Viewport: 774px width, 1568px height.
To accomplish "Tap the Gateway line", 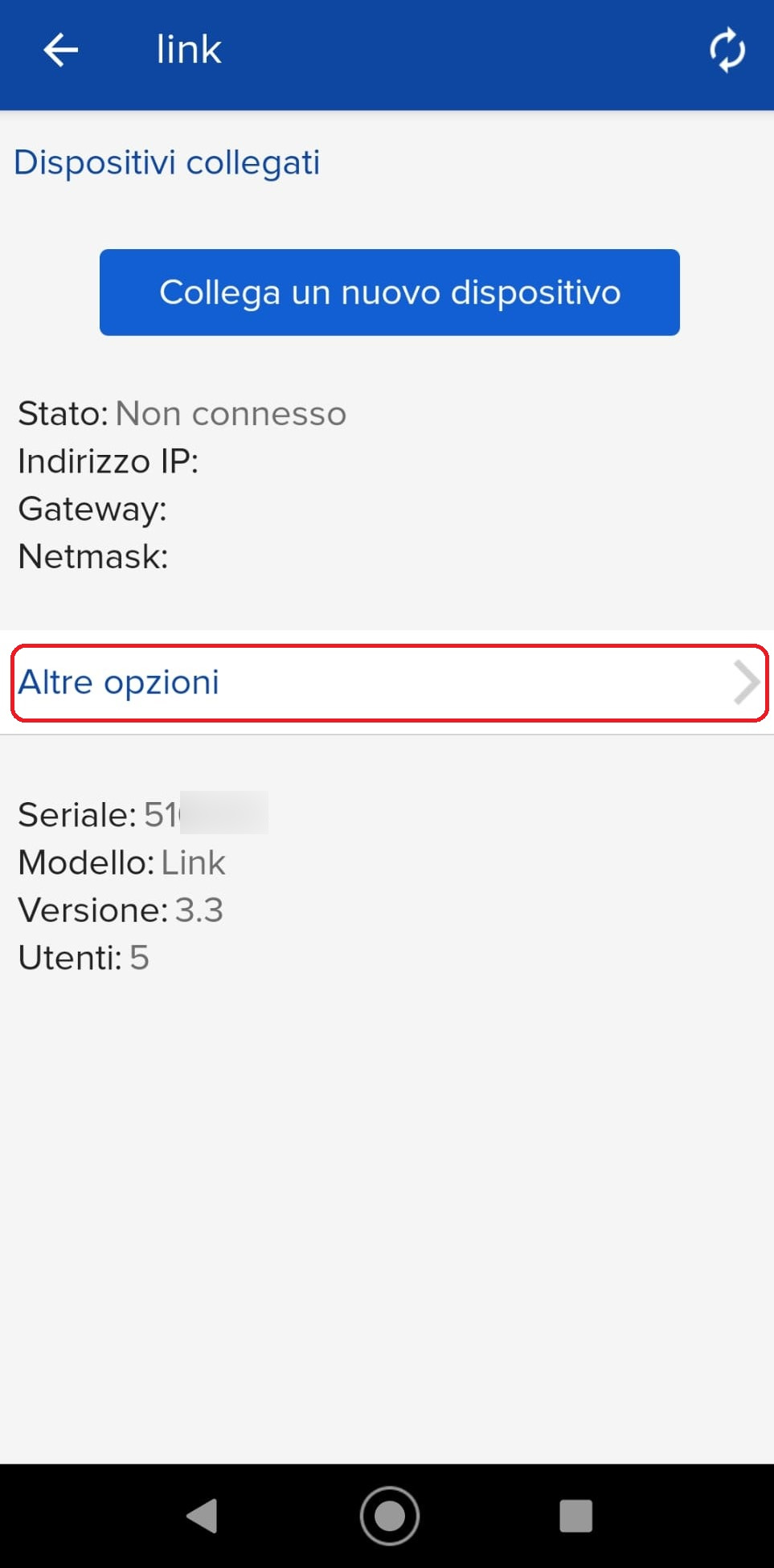I will 92,510.
